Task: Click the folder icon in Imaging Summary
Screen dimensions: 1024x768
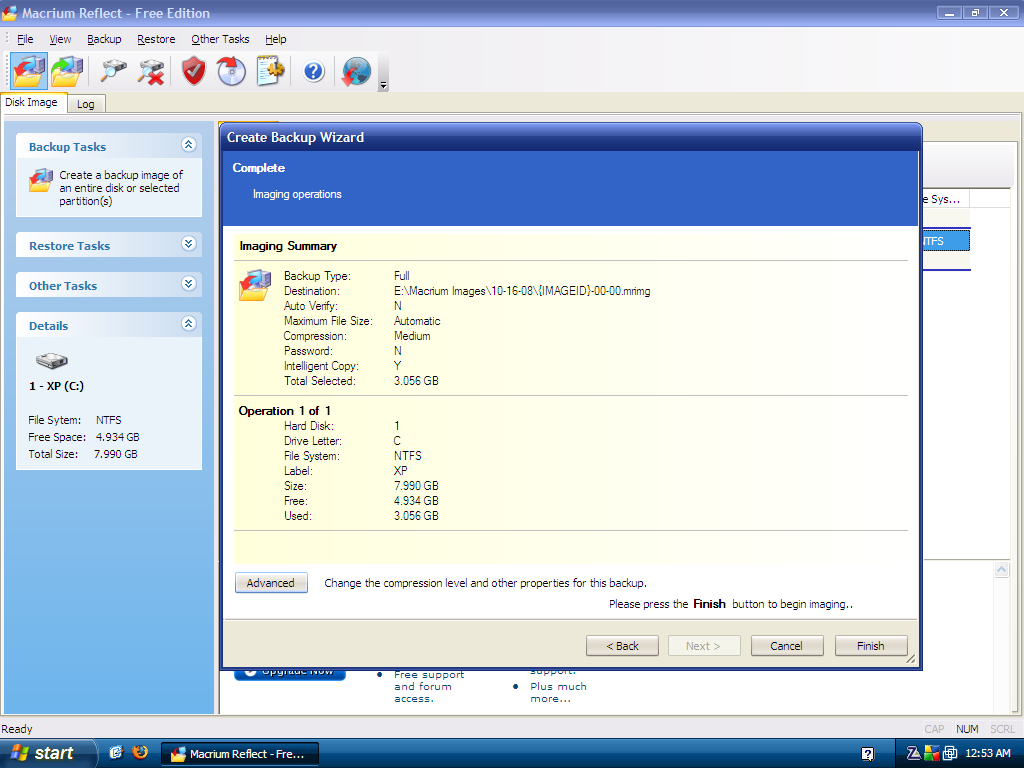Action: 255,285
